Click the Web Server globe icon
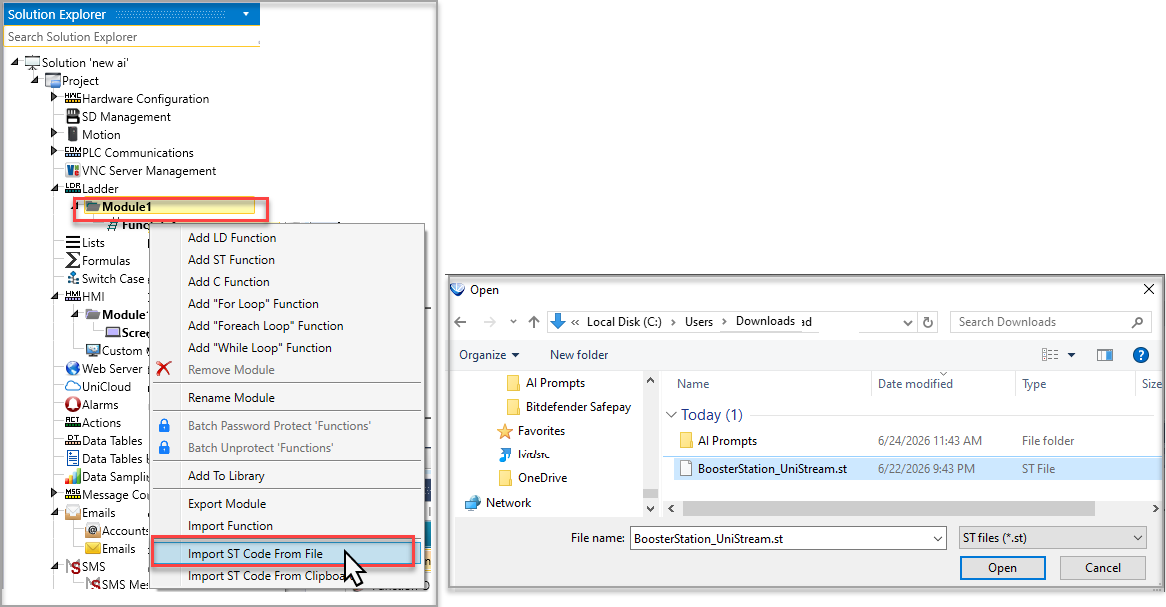This screenshot has width=1166, height=607. pos(72,368)
